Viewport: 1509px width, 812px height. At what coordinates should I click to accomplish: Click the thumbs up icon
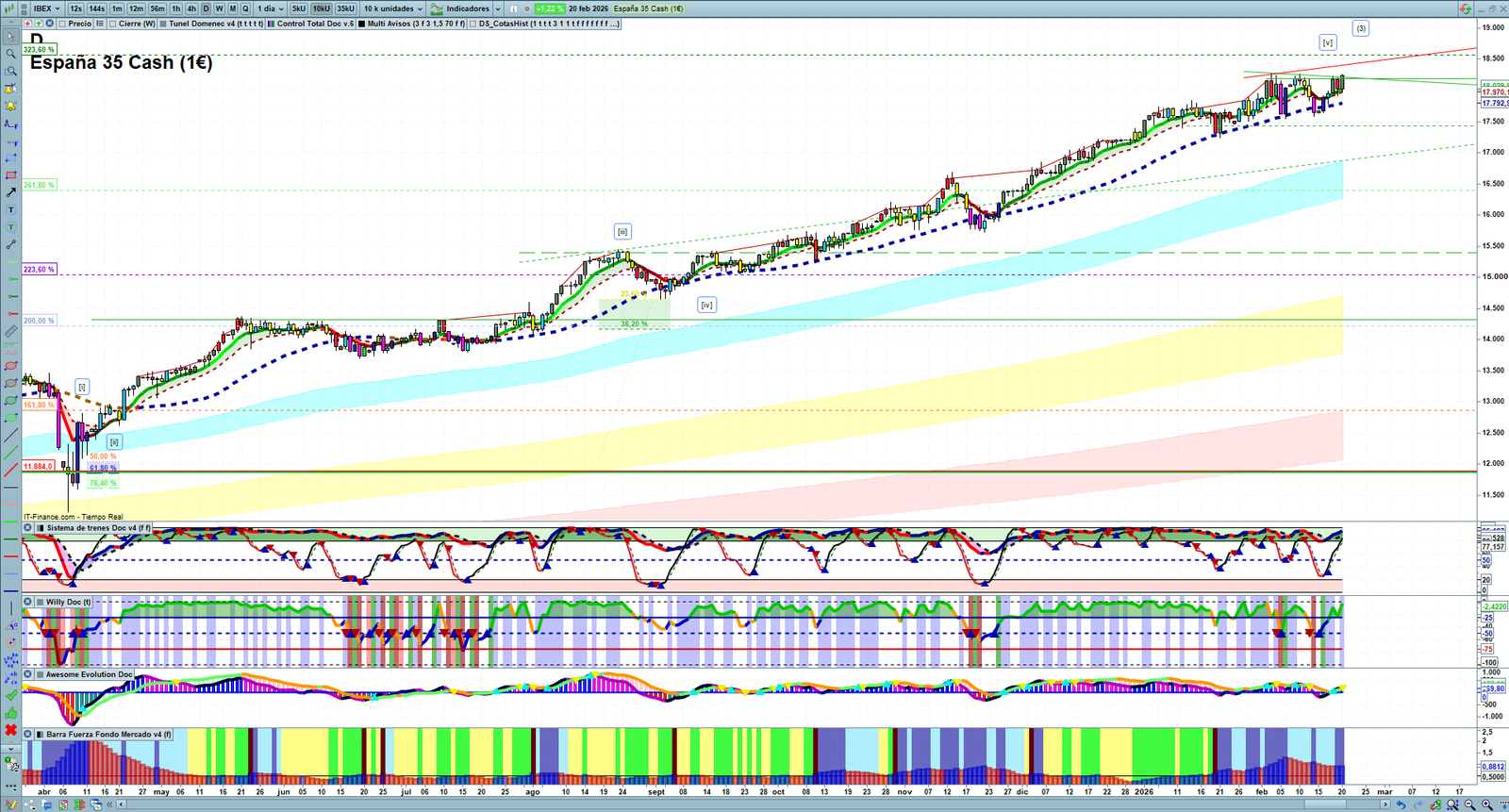point(10,712)
